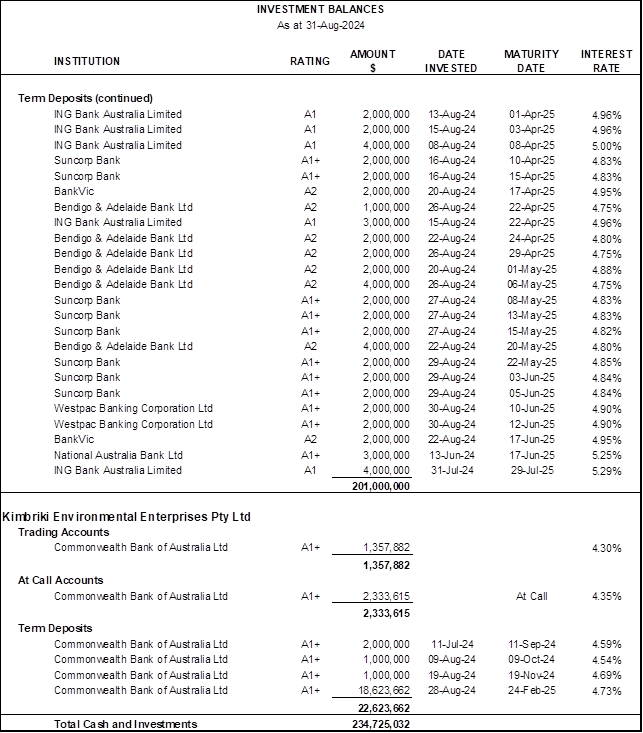Click date invested 28-Aug-24
This screenshot has width=643, height=733.
tap(452, 690)
